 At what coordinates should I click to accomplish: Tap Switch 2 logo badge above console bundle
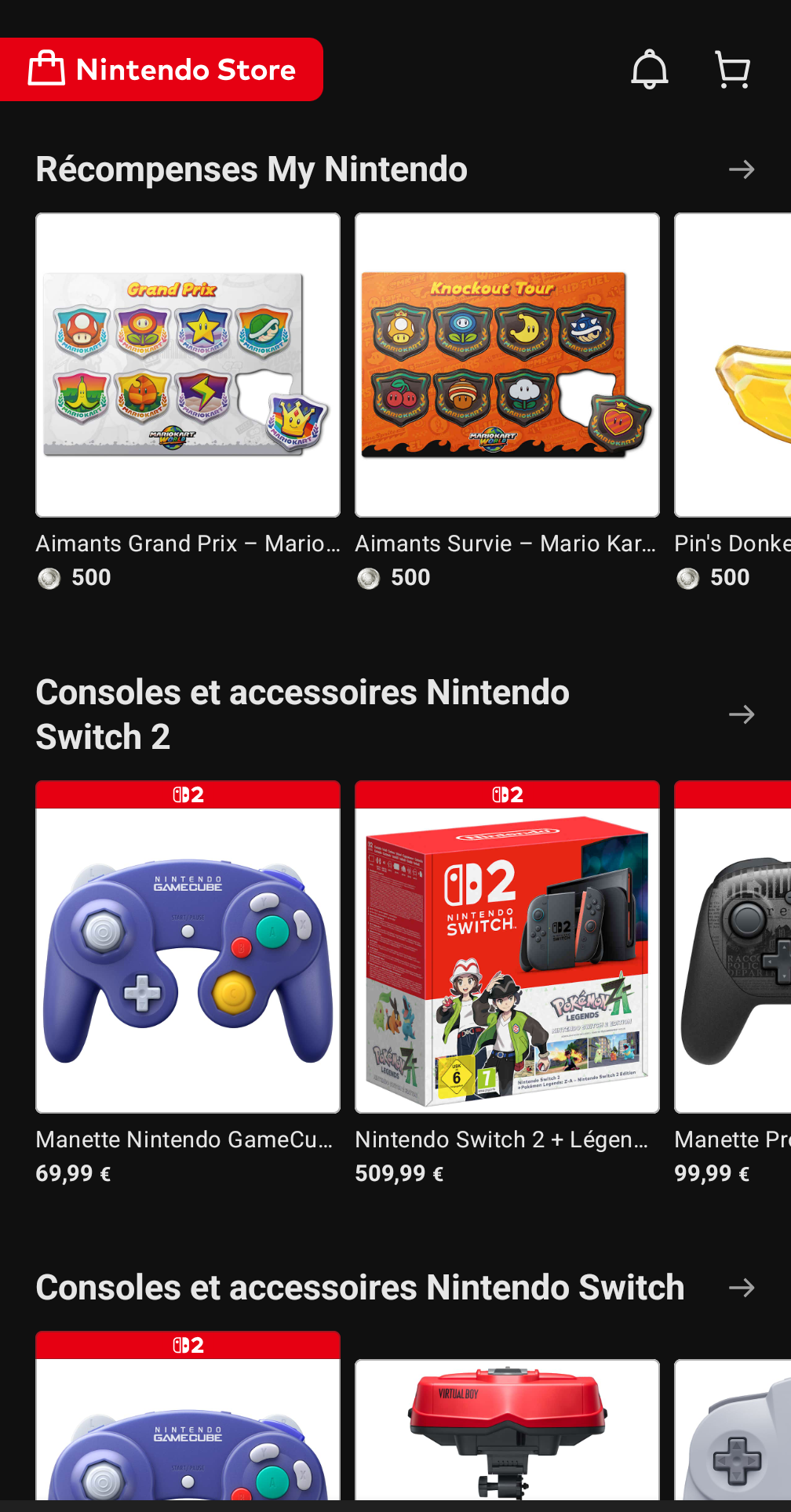[x=507, y=794]
